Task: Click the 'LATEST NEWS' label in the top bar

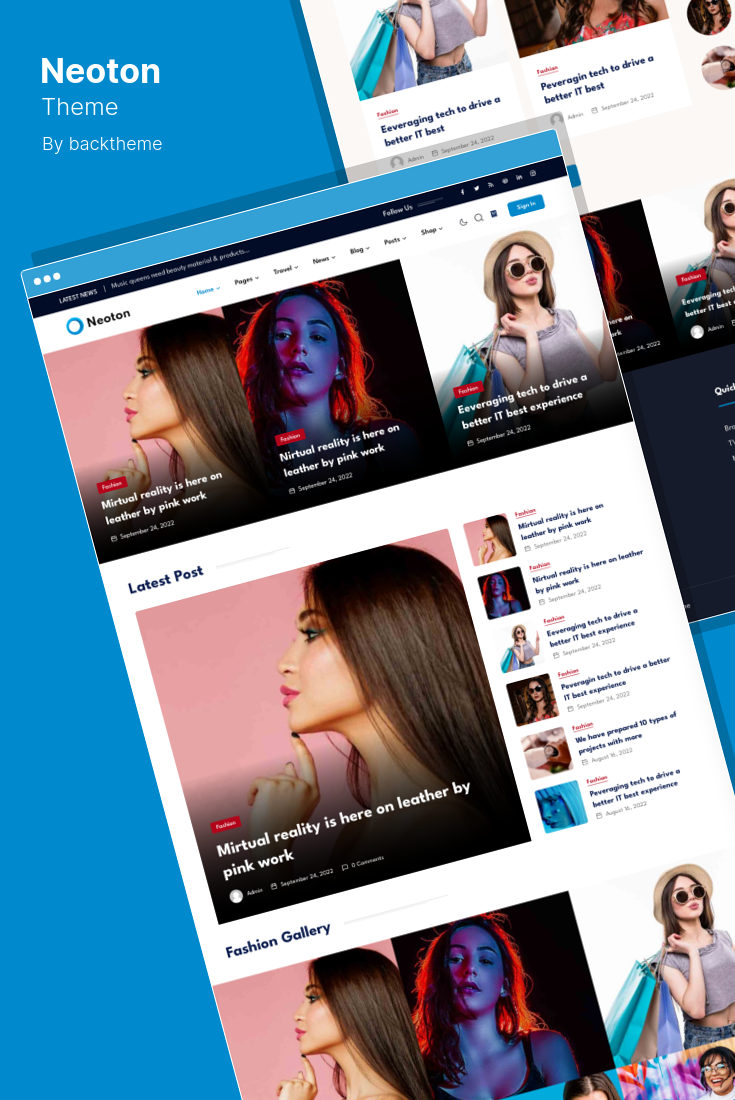Action: pyautogui.click(x=78, y=295)
